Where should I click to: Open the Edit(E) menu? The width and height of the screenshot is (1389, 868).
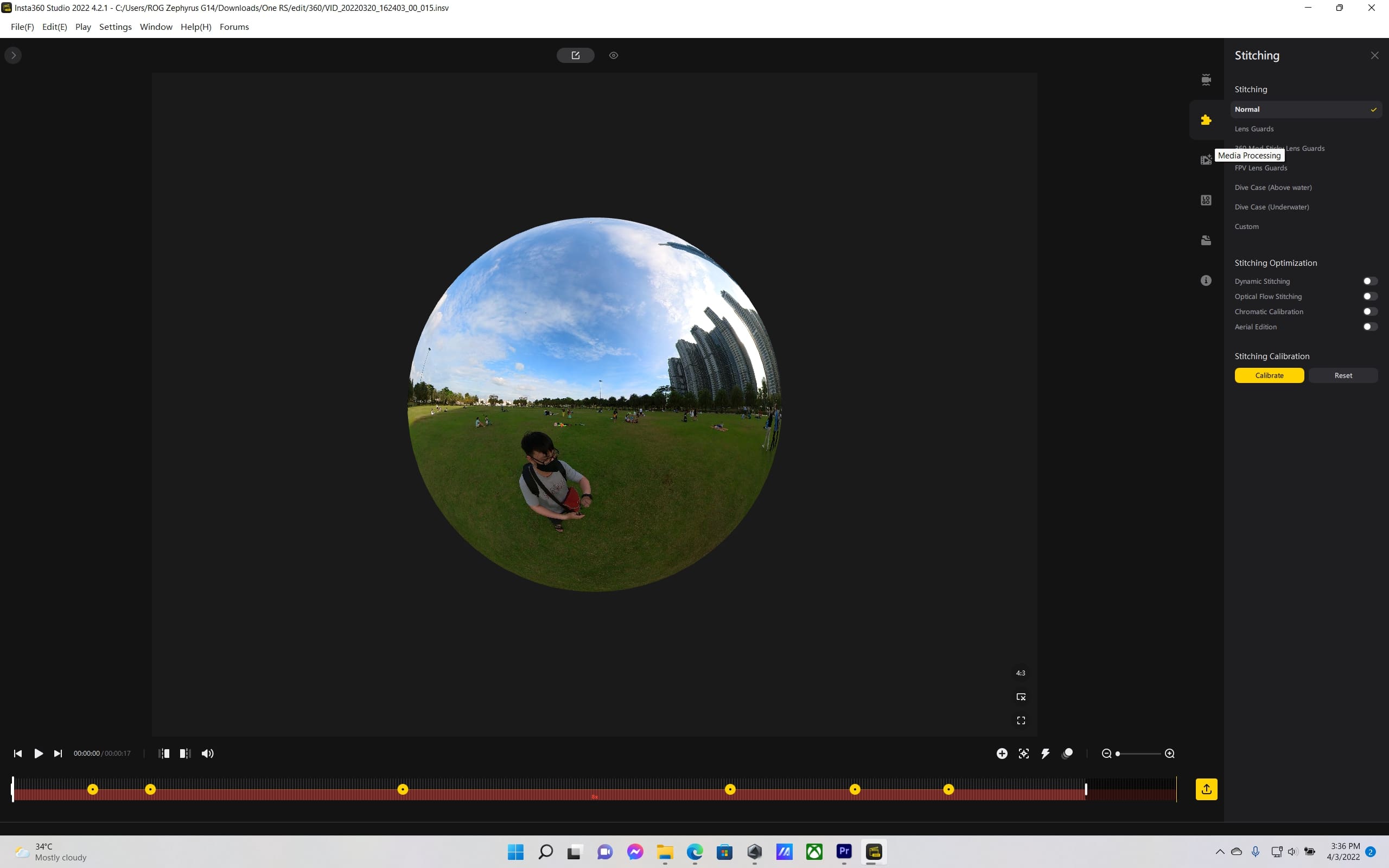pyautogui.click(x=54, y=27)
